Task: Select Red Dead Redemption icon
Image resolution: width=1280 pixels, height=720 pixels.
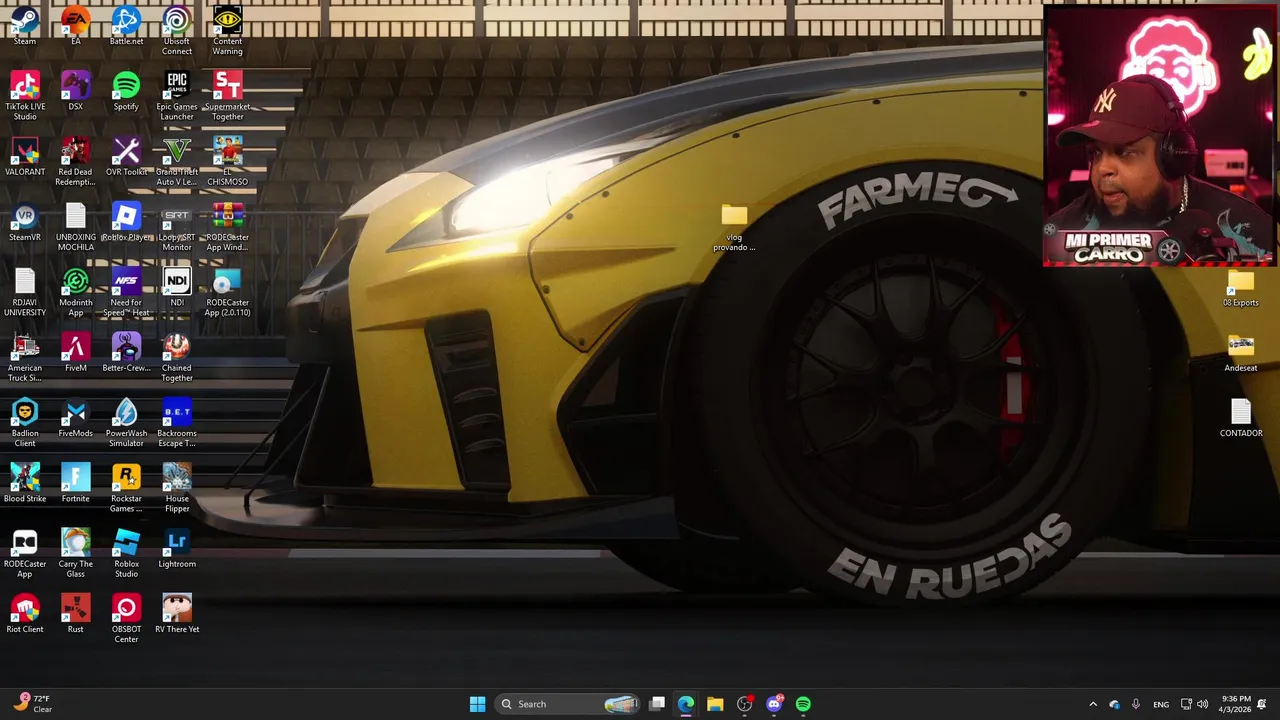Action: 75,161
